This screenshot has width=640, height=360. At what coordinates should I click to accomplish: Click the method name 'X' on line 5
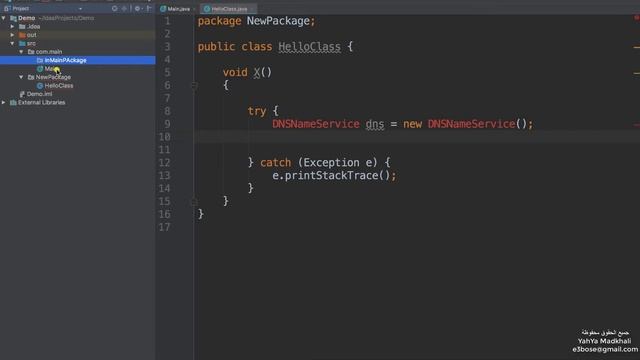(257, 72)
